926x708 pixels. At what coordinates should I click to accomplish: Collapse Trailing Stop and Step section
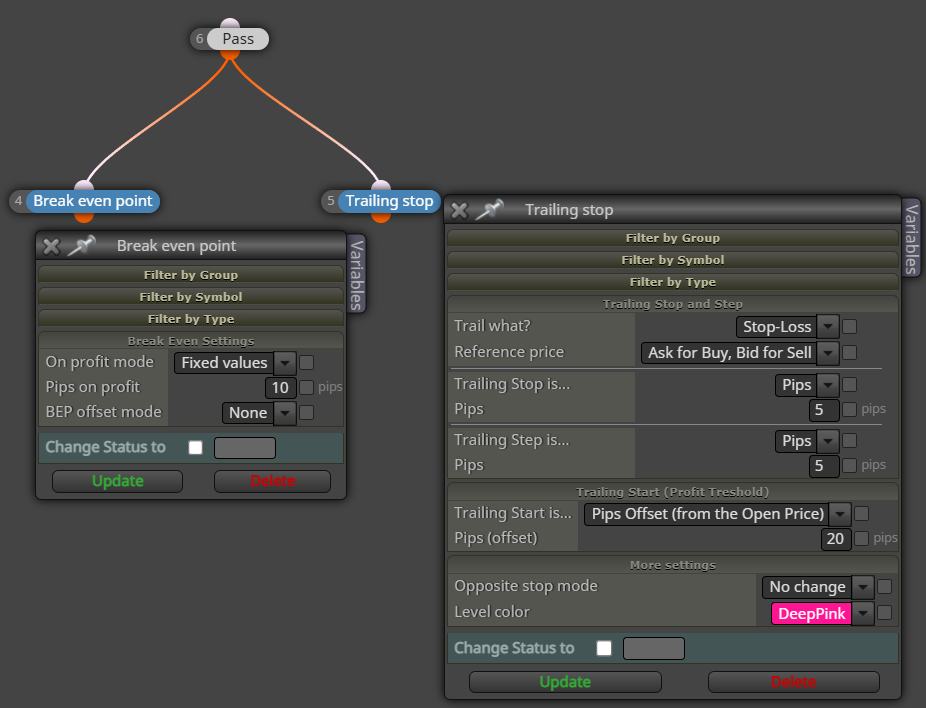coord(673,304)
